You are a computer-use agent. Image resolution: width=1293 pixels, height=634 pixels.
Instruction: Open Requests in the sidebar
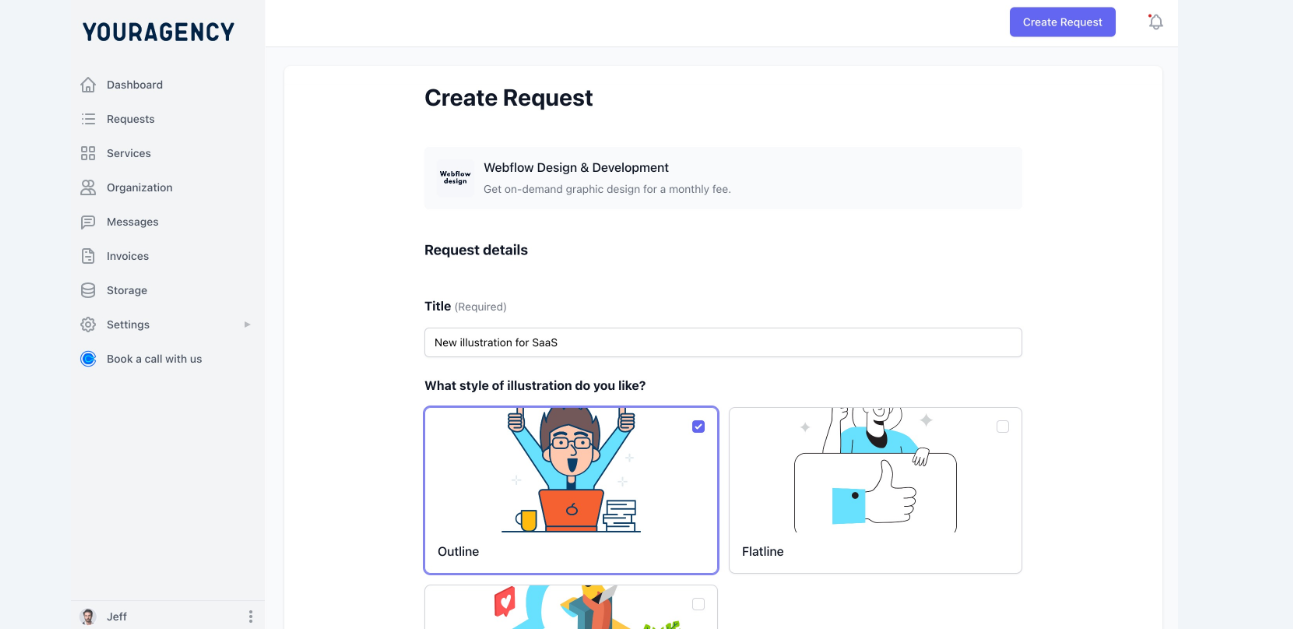click(130, 119)
